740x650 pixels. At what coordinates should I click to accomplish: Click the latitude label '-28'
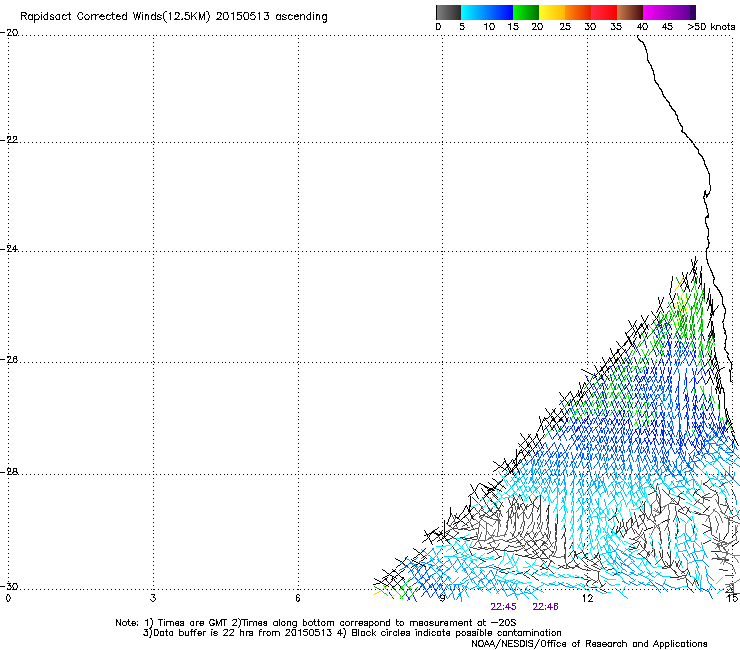point(9,472)
